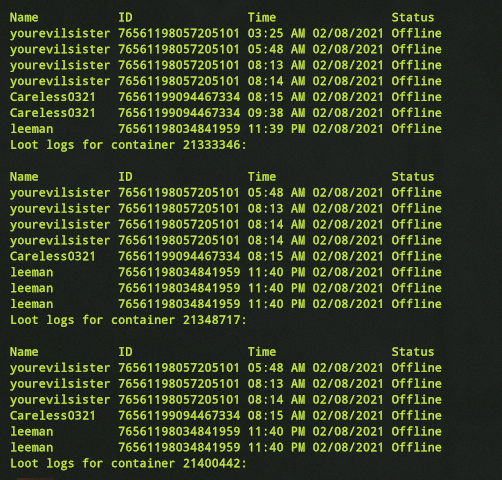
Task: Click the first table's 'Name' column header
Action: [24, 17]
